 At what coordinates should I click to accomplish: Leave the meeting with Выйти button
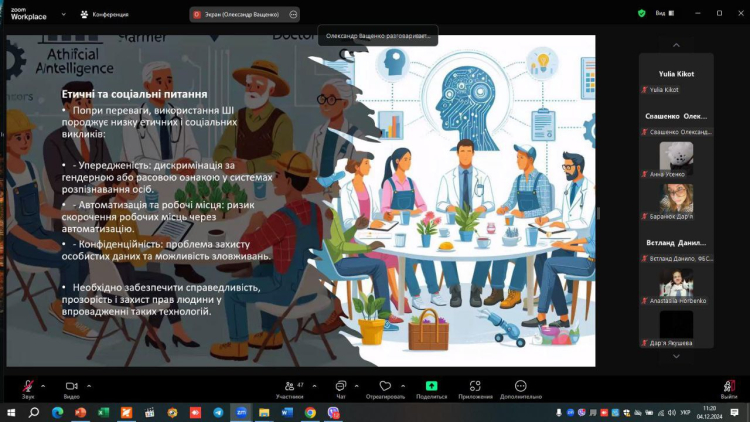729,386
